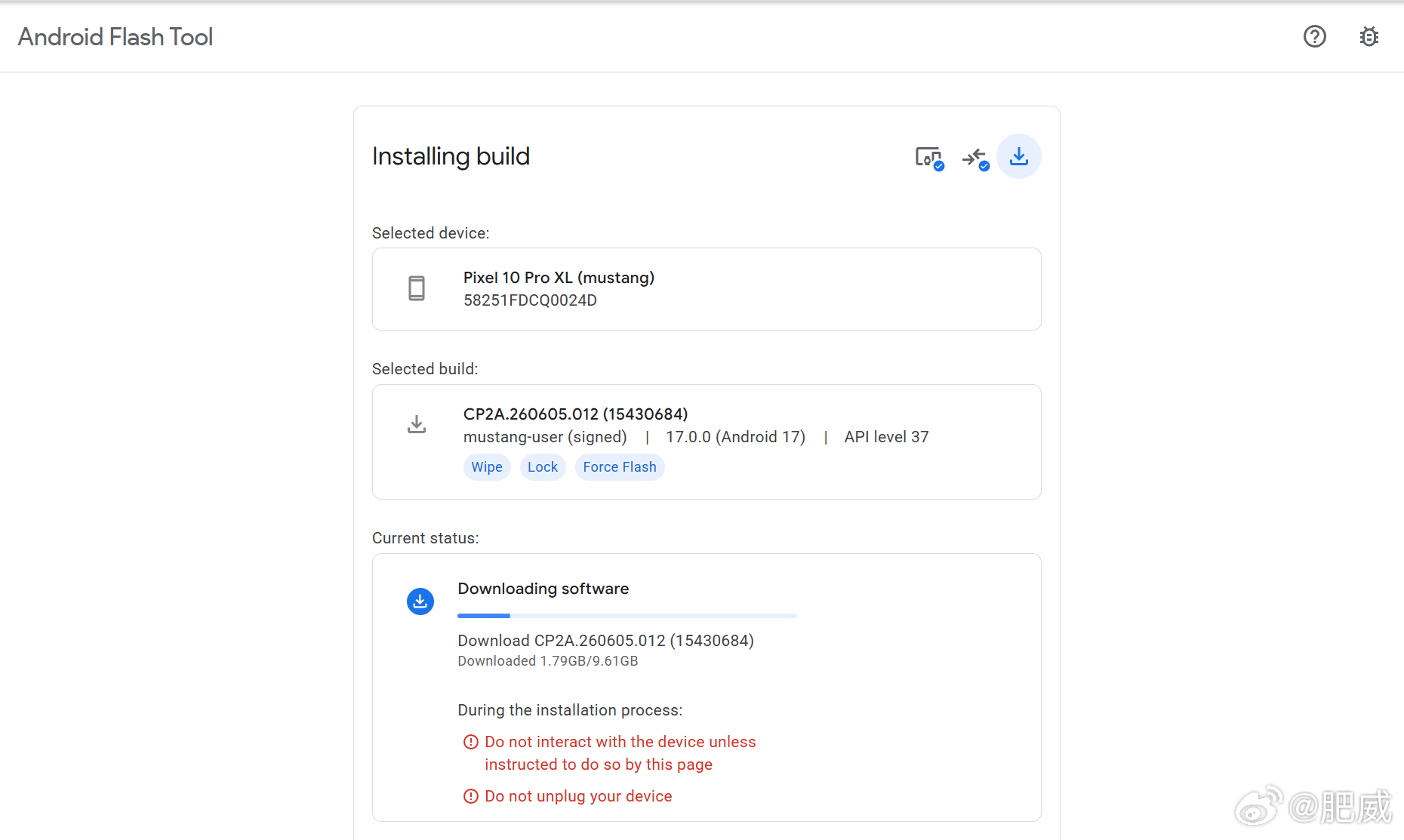Screen dimensions: 1404x840
Task: Click build ID 'CP2A.260605.012 (15430684)' in Selected build
Action: [576, 414]
